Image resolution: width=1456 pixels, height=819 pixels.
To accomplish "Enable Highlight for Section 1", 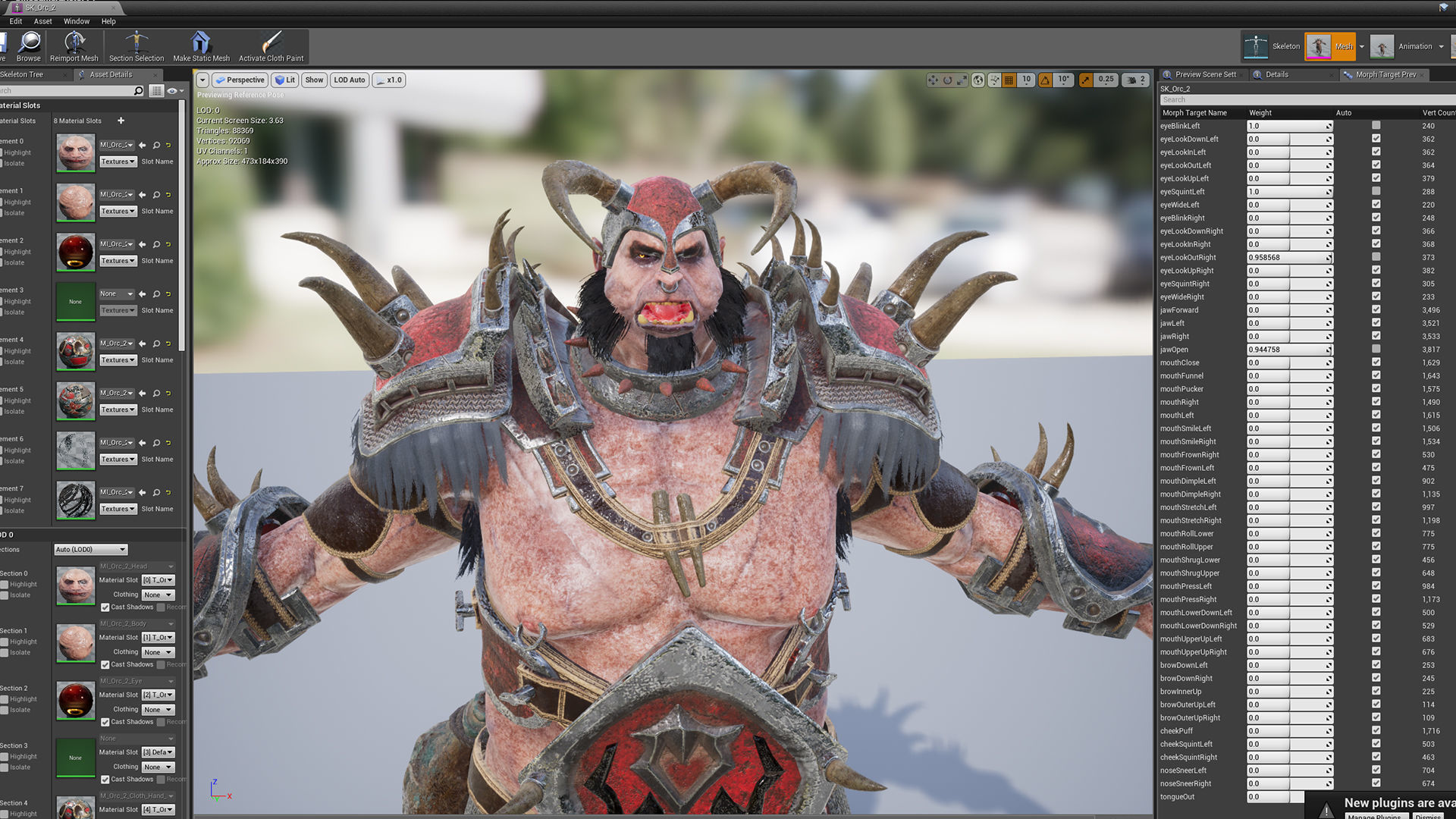I will coord(5,642).
